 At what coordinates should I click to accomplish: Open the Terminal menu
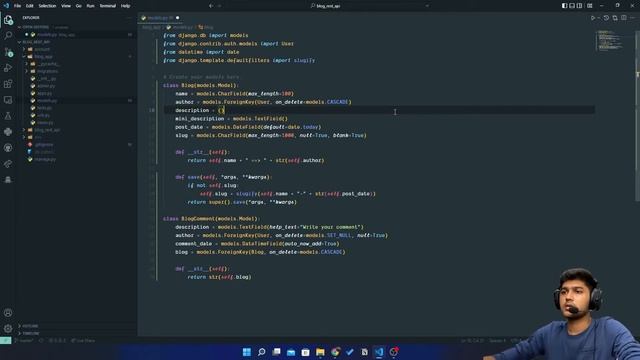108,6
